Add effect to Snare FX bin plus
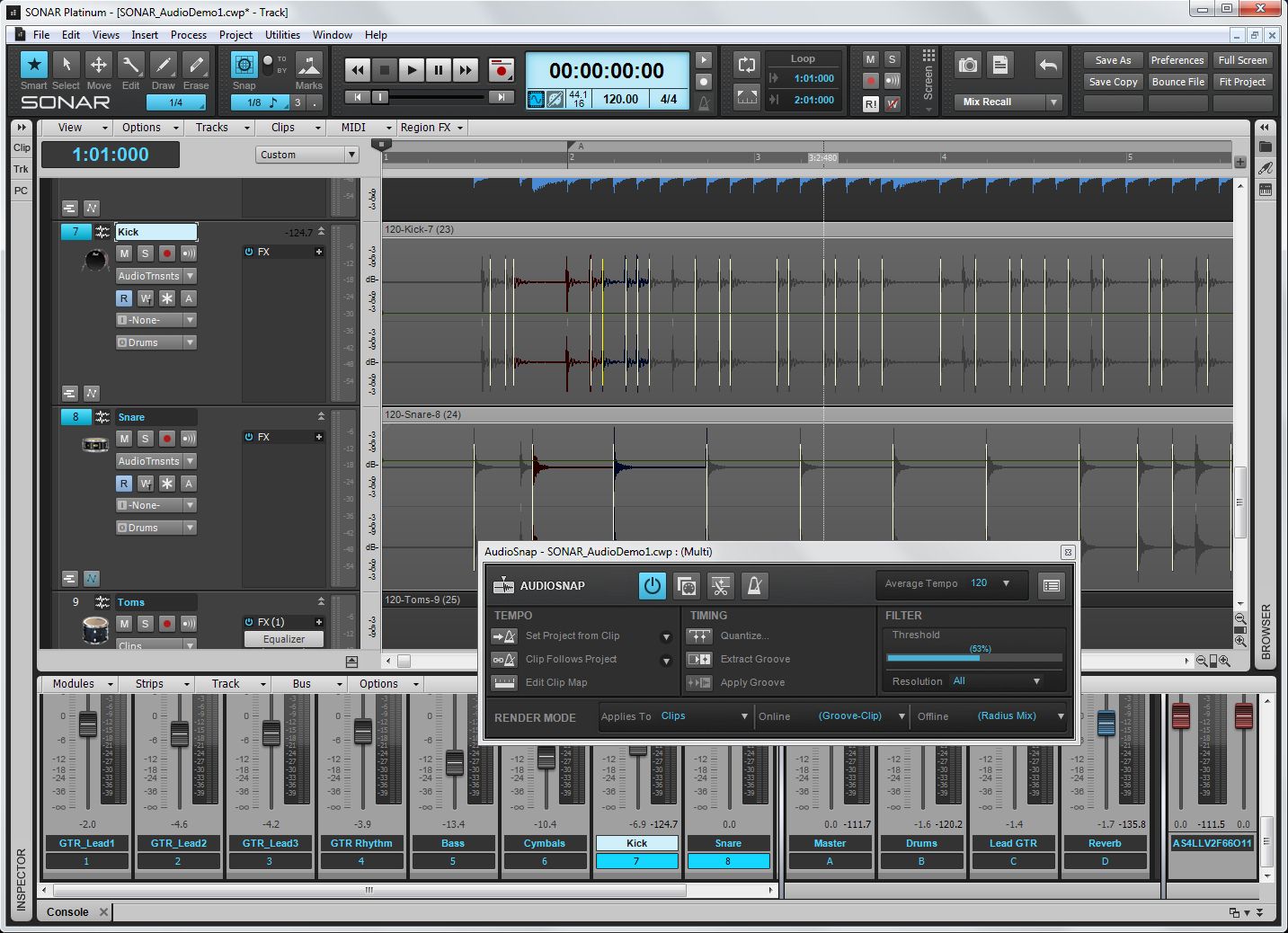The height and width of the screenshot is (933, 1288). click(318, 437)
